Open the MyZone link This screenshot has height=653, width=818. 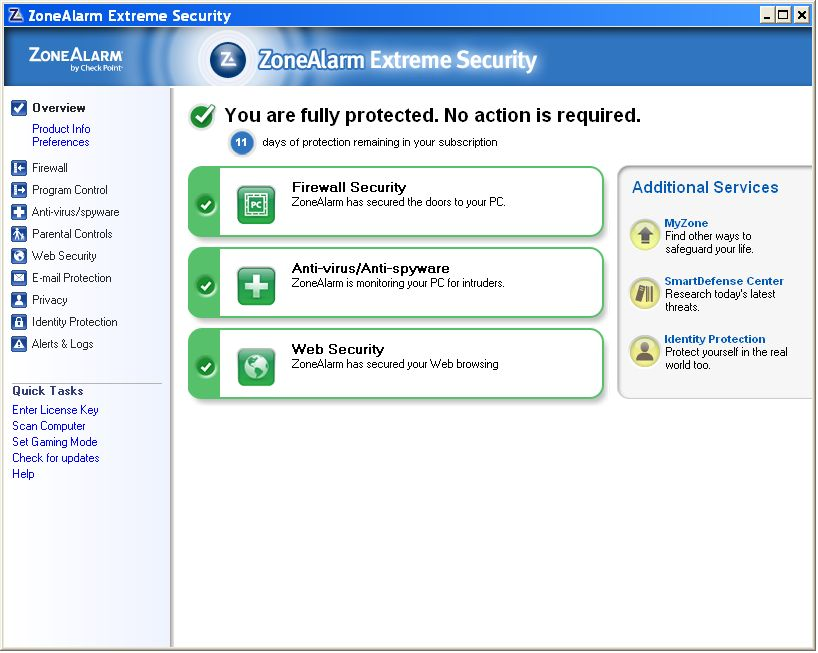point(686,223)
